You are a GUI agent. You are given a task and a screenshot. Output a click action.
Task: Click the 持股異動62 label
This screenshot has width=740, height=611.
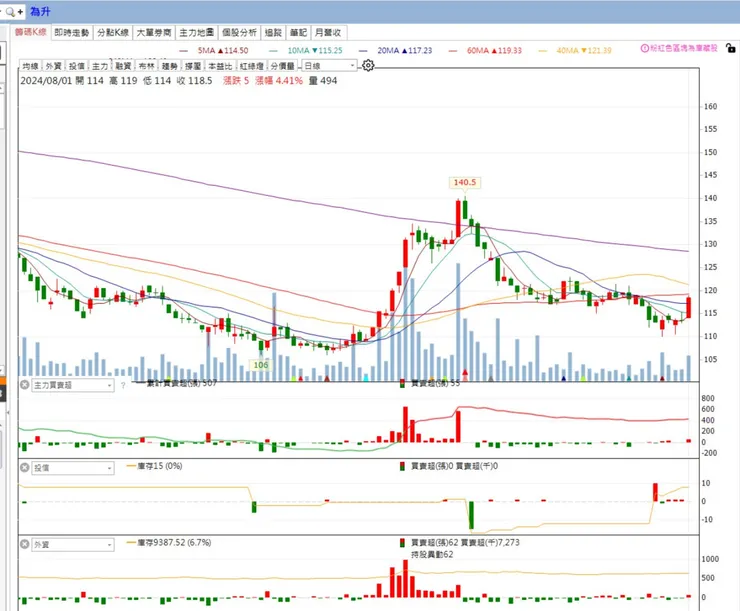pos(432,554)
